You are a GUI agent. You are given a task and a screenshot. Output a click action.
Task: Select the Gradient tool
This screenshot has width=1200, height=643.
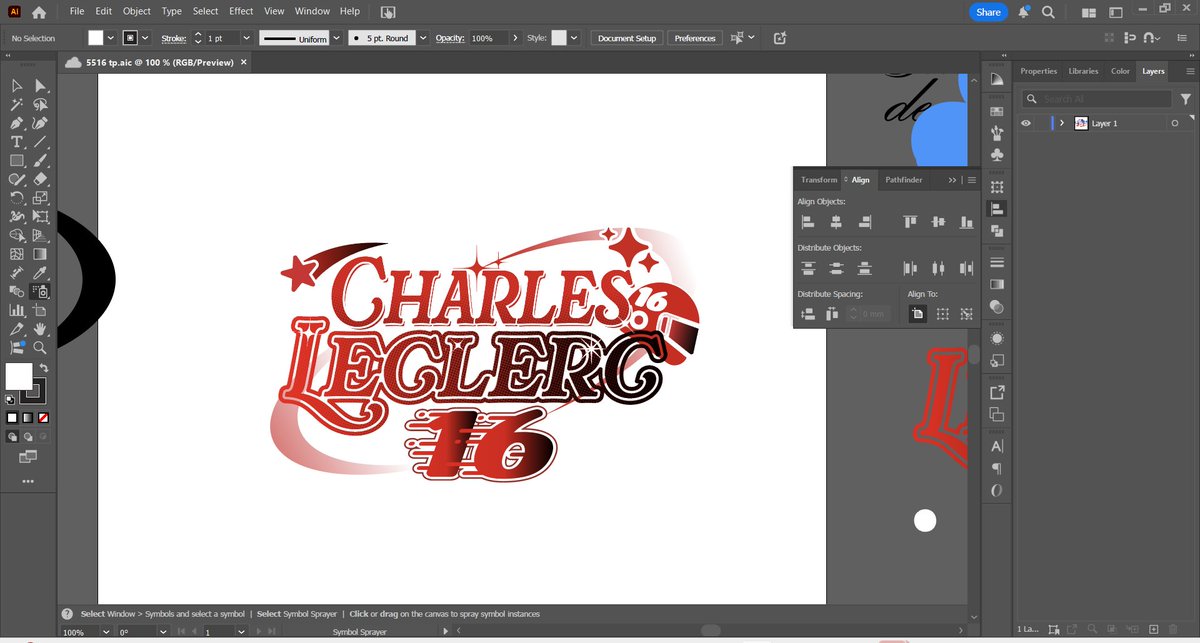click(40, 254)
